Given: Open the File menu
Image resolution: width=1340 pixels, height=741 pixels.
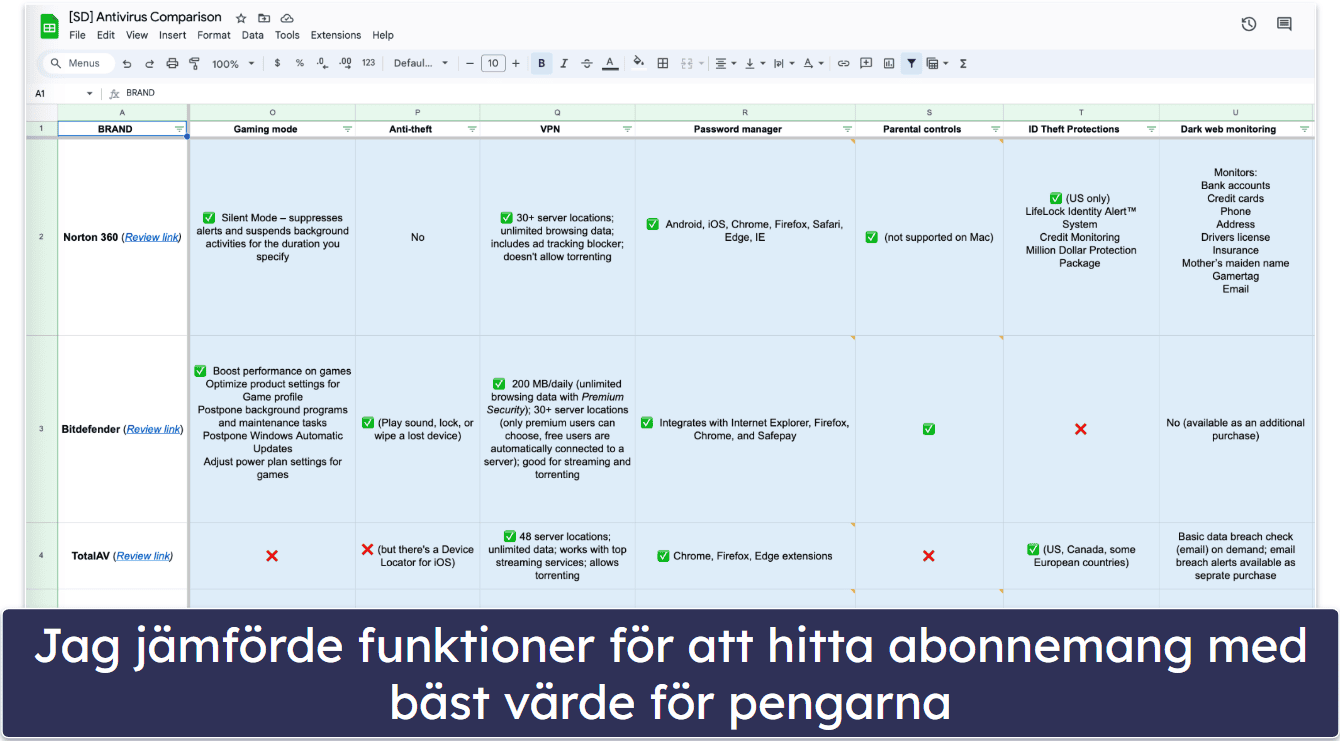Looking at the screenshot, I should coord(77,35).
